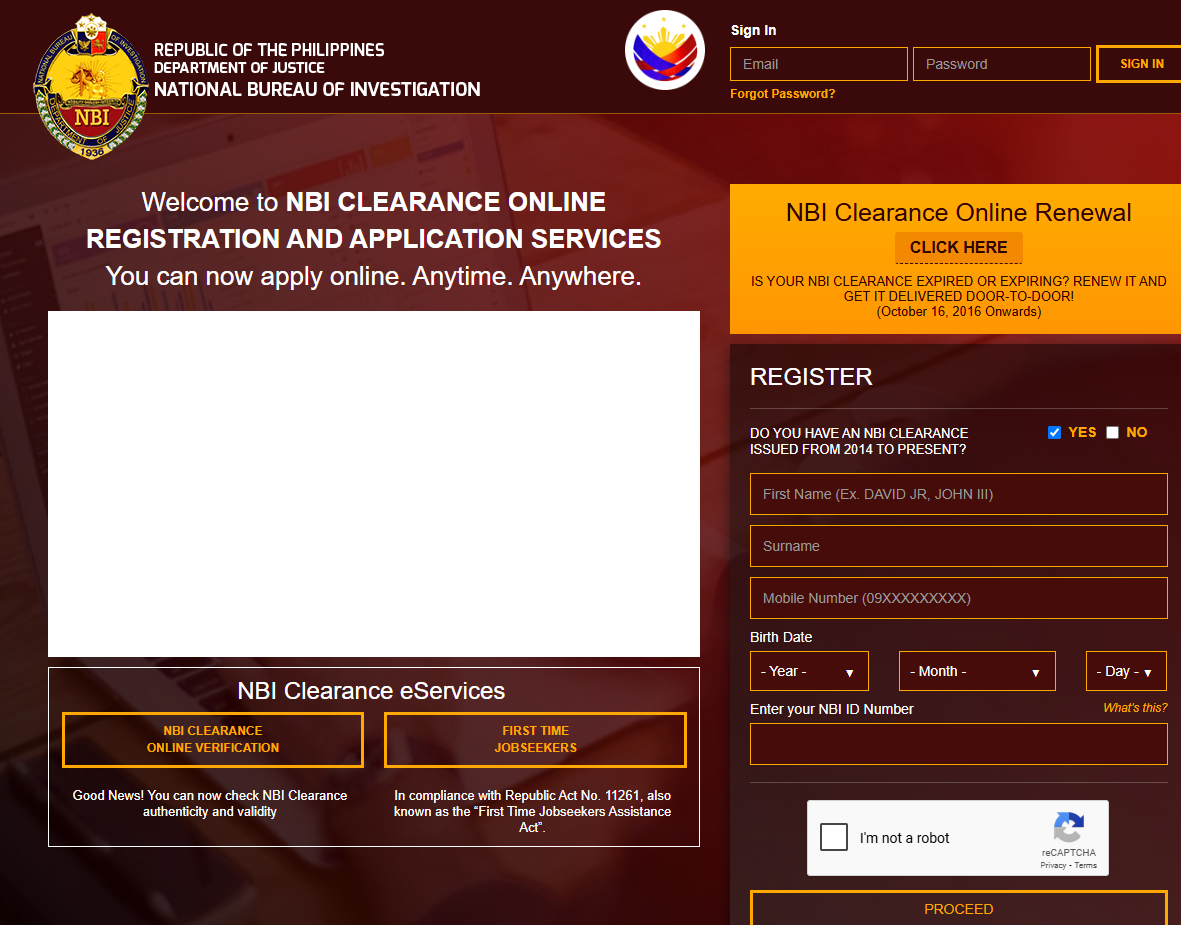Viewport: 1181px width, 925px height.
Task: Click CLICK HERE for clearance renewal
Action: point(958,248)
